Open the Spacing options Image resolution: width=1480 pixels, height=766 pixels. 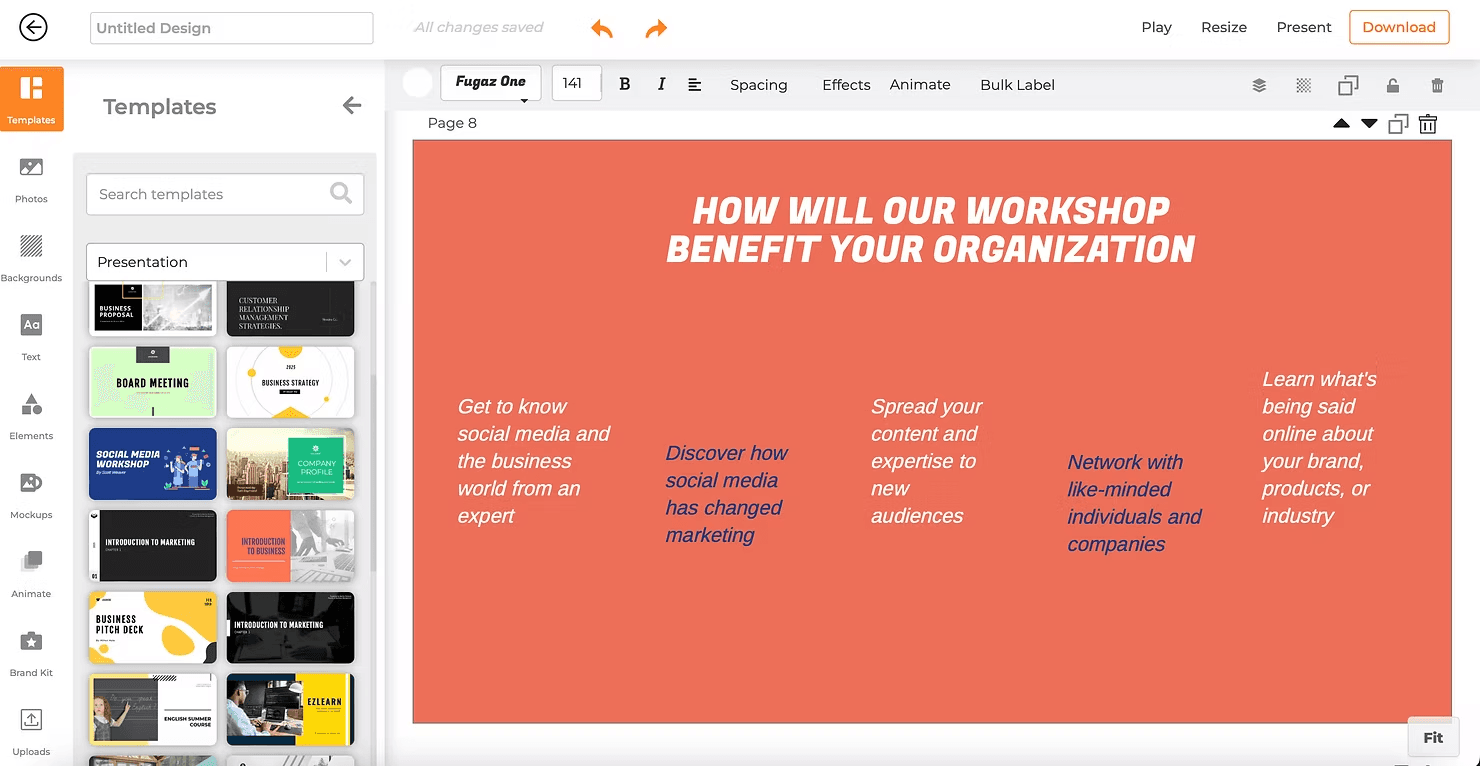759,85
